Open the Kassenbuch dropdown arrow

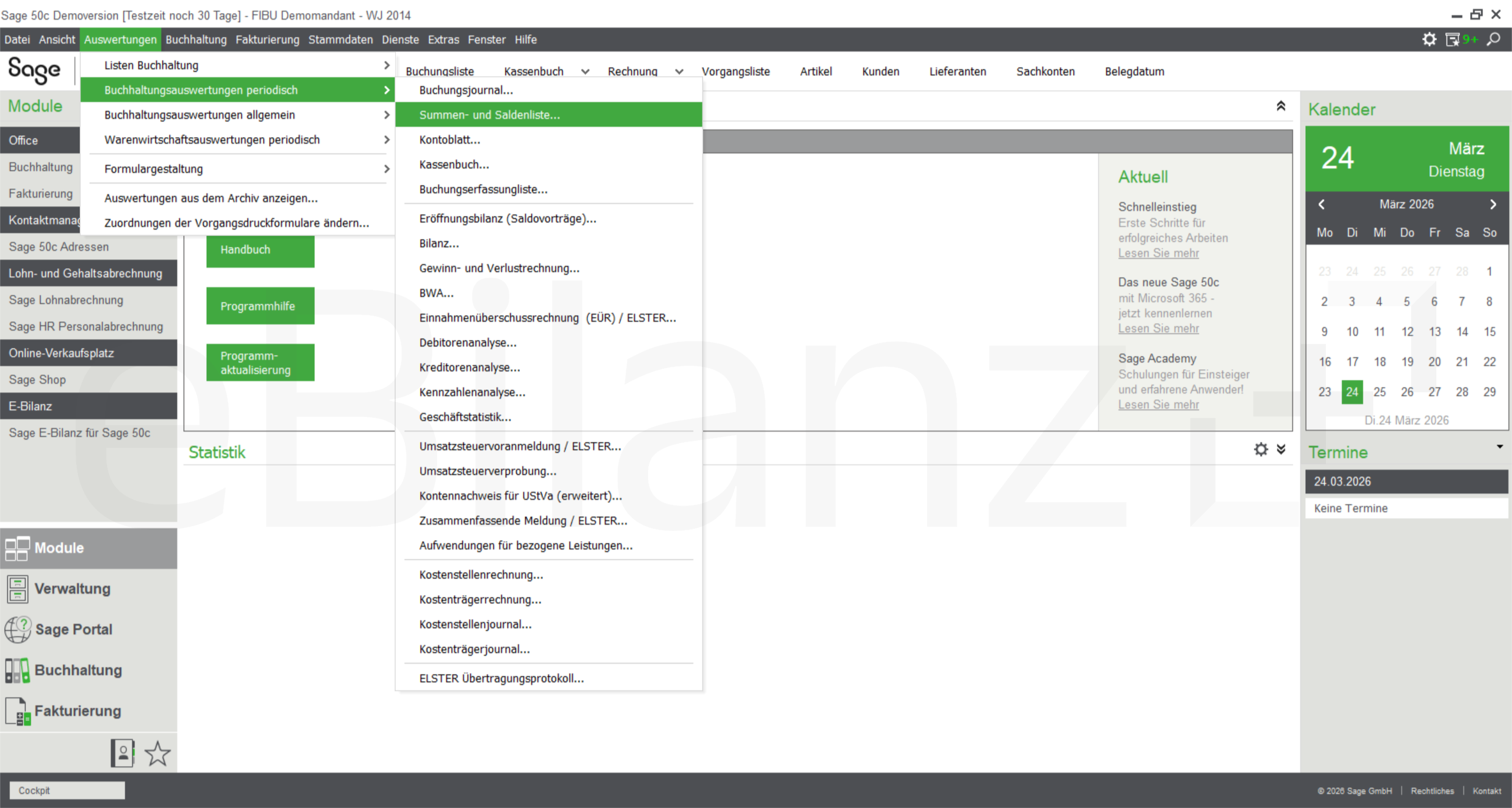585,71
